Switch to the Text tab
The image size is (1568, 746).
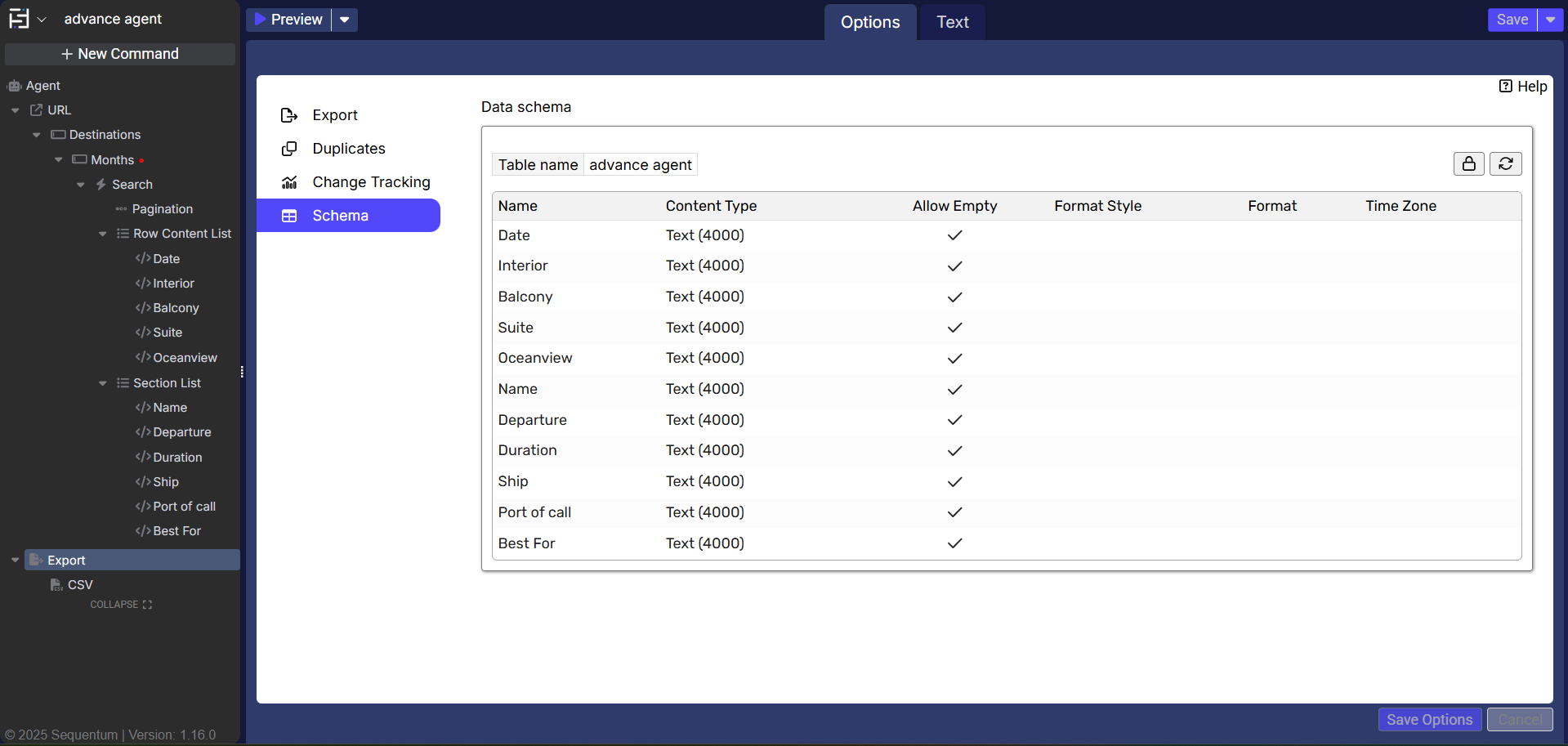click(952, 23)
